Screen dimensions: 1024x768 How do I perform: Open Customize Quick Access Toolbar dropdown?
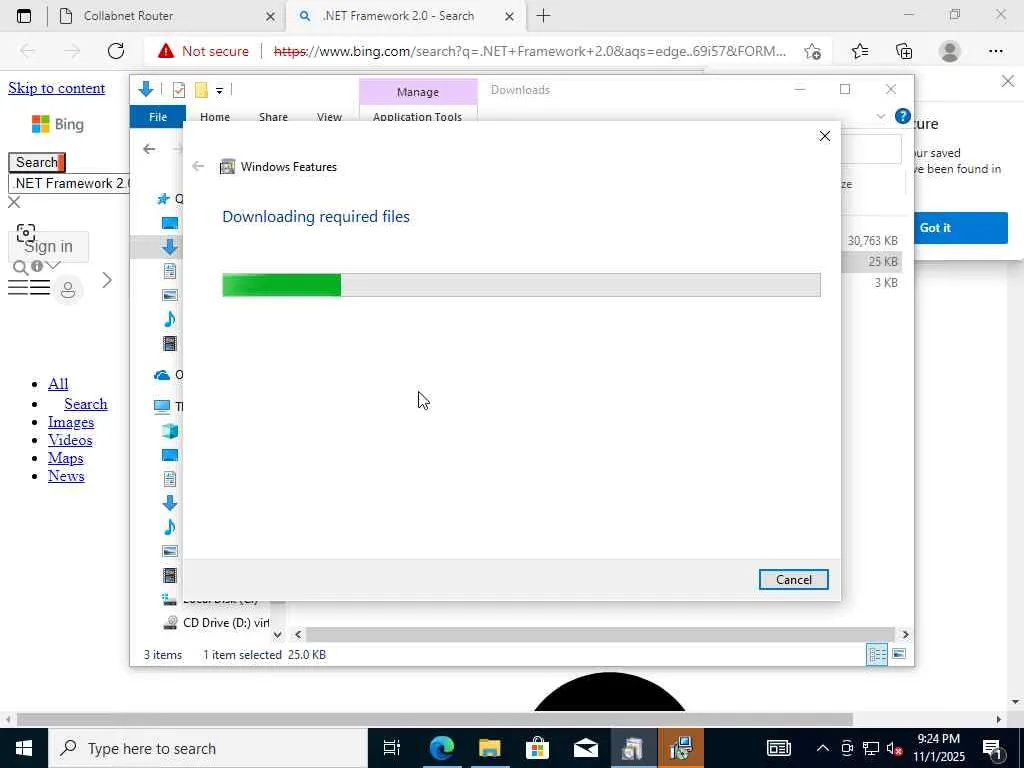pos(219,91)
